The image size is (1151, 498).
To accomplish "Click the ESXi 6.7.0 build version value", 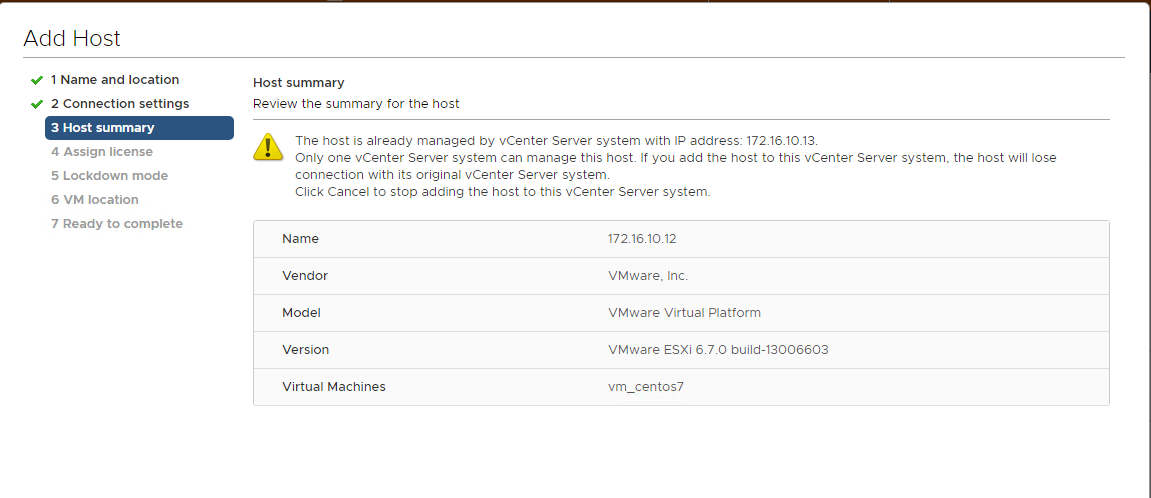I will tap(718, 350).
